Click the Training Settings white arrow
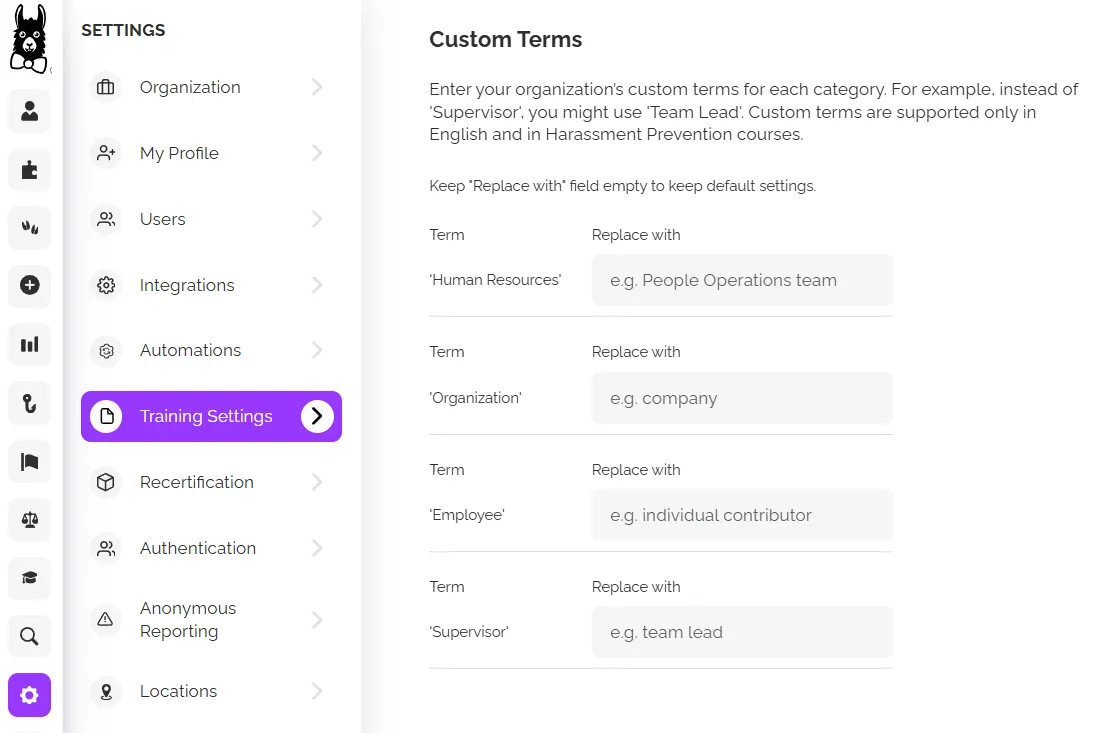The image size is (1119, 733). [x=317, y=416]
